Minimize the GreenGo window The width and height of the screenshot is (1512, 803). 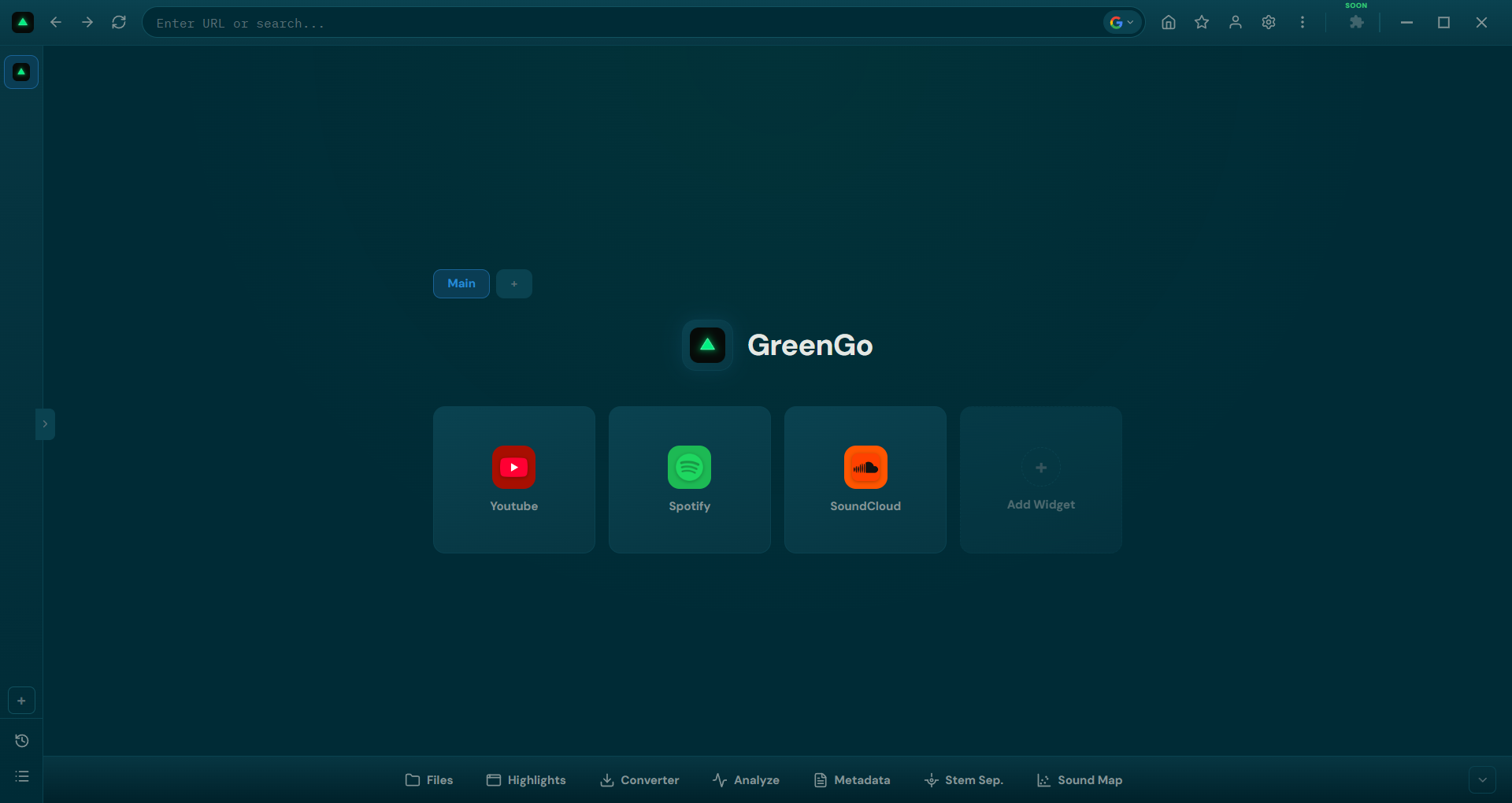pos(1406,23)
